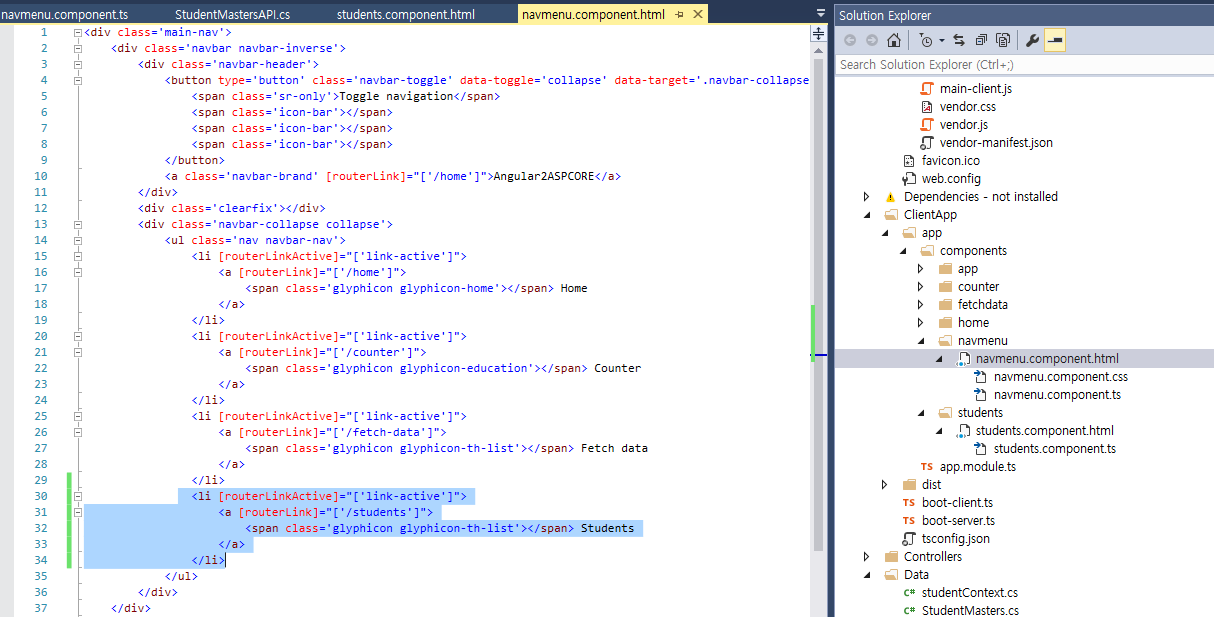This screenshot has height=617, width=1214.
Task: Expand the fetchdata folder
Action: point(921,305)
